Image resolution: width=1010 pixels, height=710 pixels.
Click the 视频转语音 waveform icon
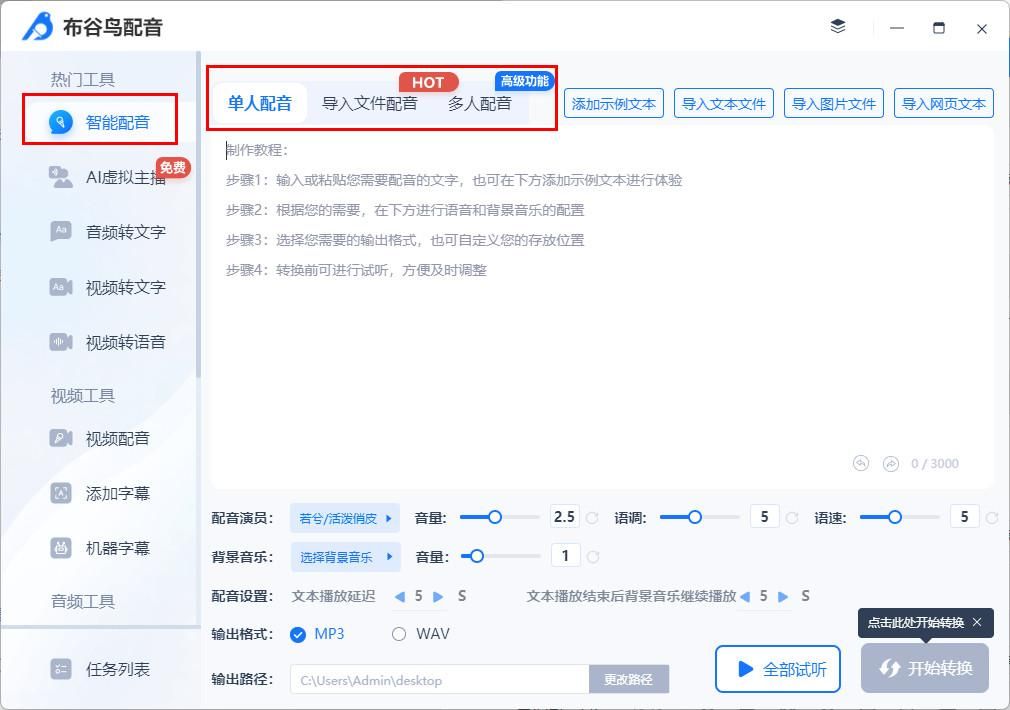pyautogui.click(x=61, y=341)
